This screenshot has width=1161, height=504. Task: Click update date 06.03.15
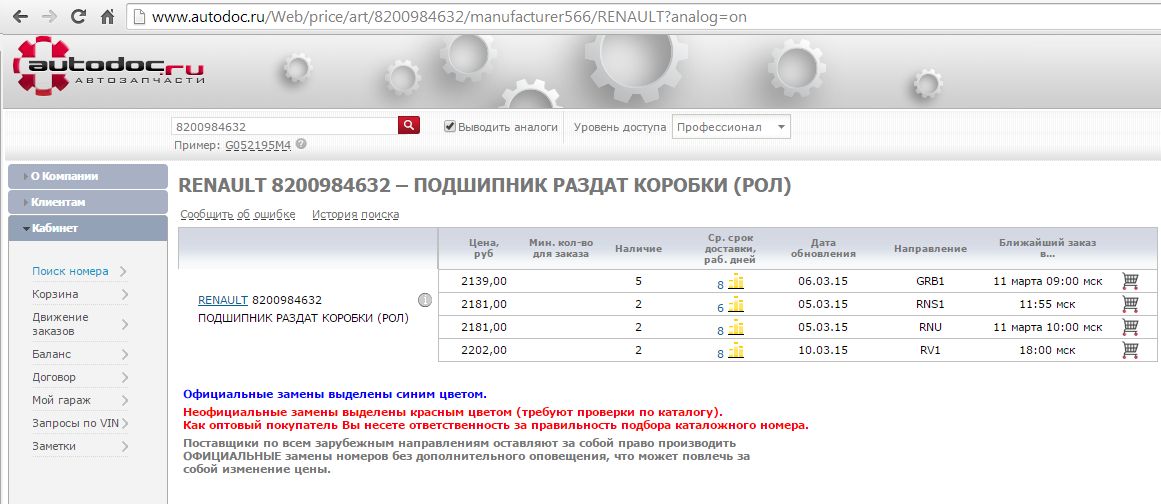(823, 281)
